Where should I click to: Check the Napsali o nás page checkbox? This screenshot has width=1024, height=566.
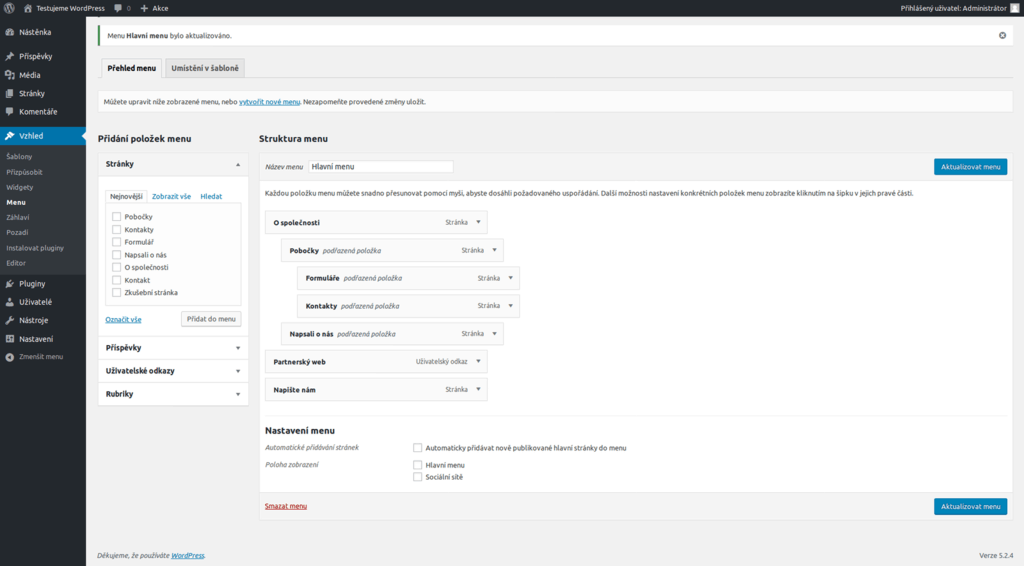tap(116, 255)
